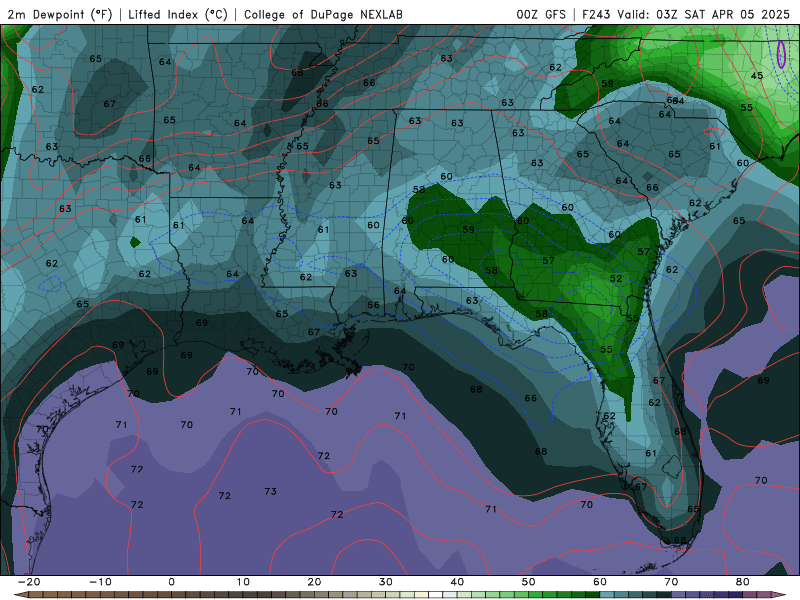Click the "30" color scale tick label

(x=386, y=582)
